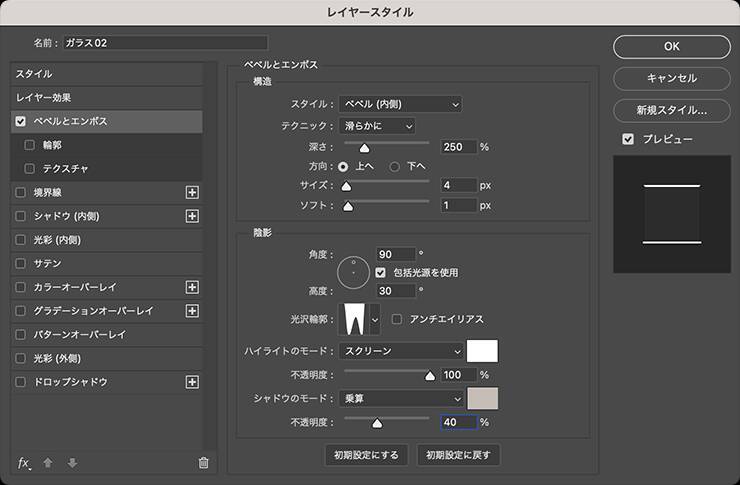
Task: Add another stroke (境界線) with plus icon
Action: pyautogui.click(x=193, y=192)
